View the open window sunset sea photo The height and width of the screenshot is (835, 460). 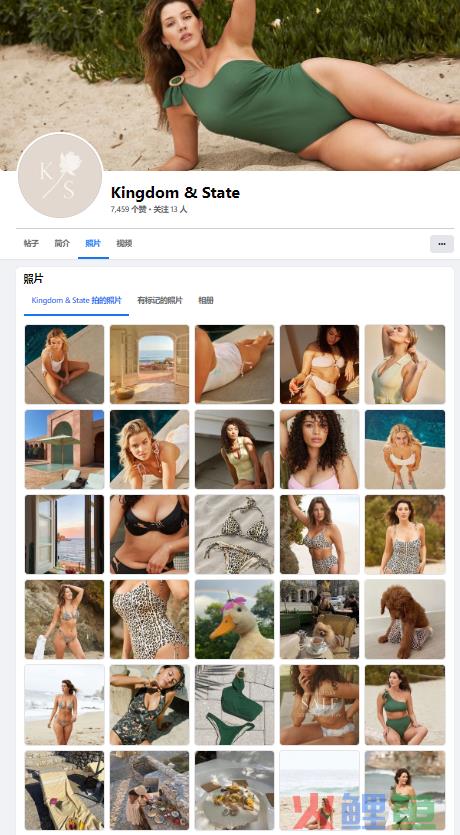click(64, 534)
